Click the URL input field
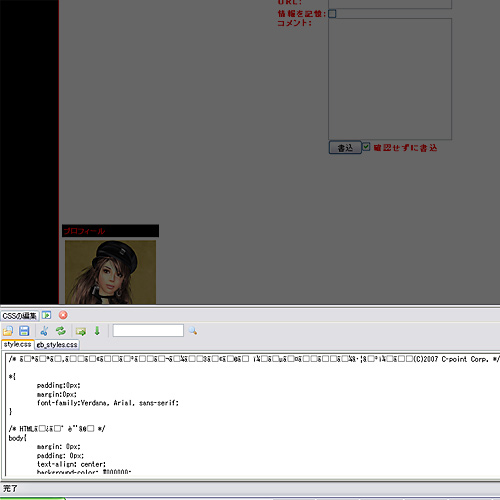This screenshot has width=500, height=500. [x=390, y=4]
